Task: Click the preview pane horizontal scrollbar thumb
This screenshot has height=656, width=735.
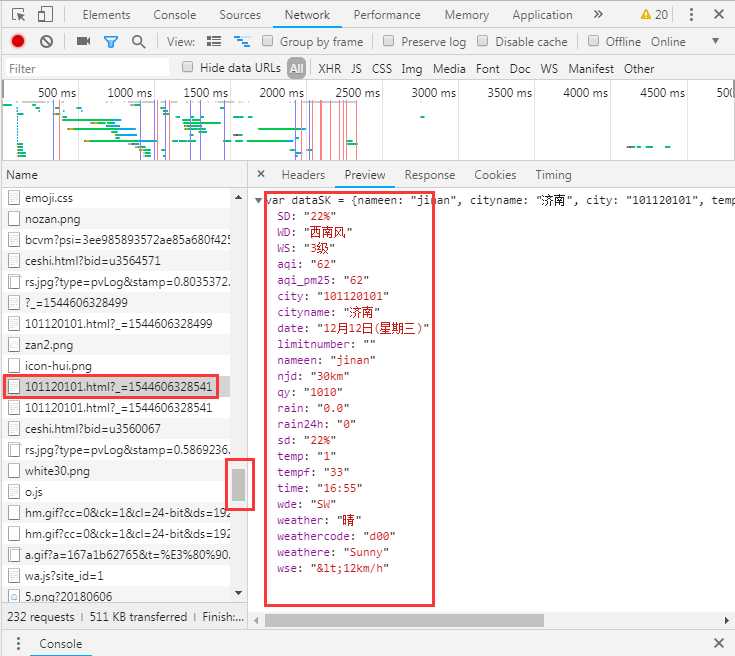Action: tap(404, 620)
